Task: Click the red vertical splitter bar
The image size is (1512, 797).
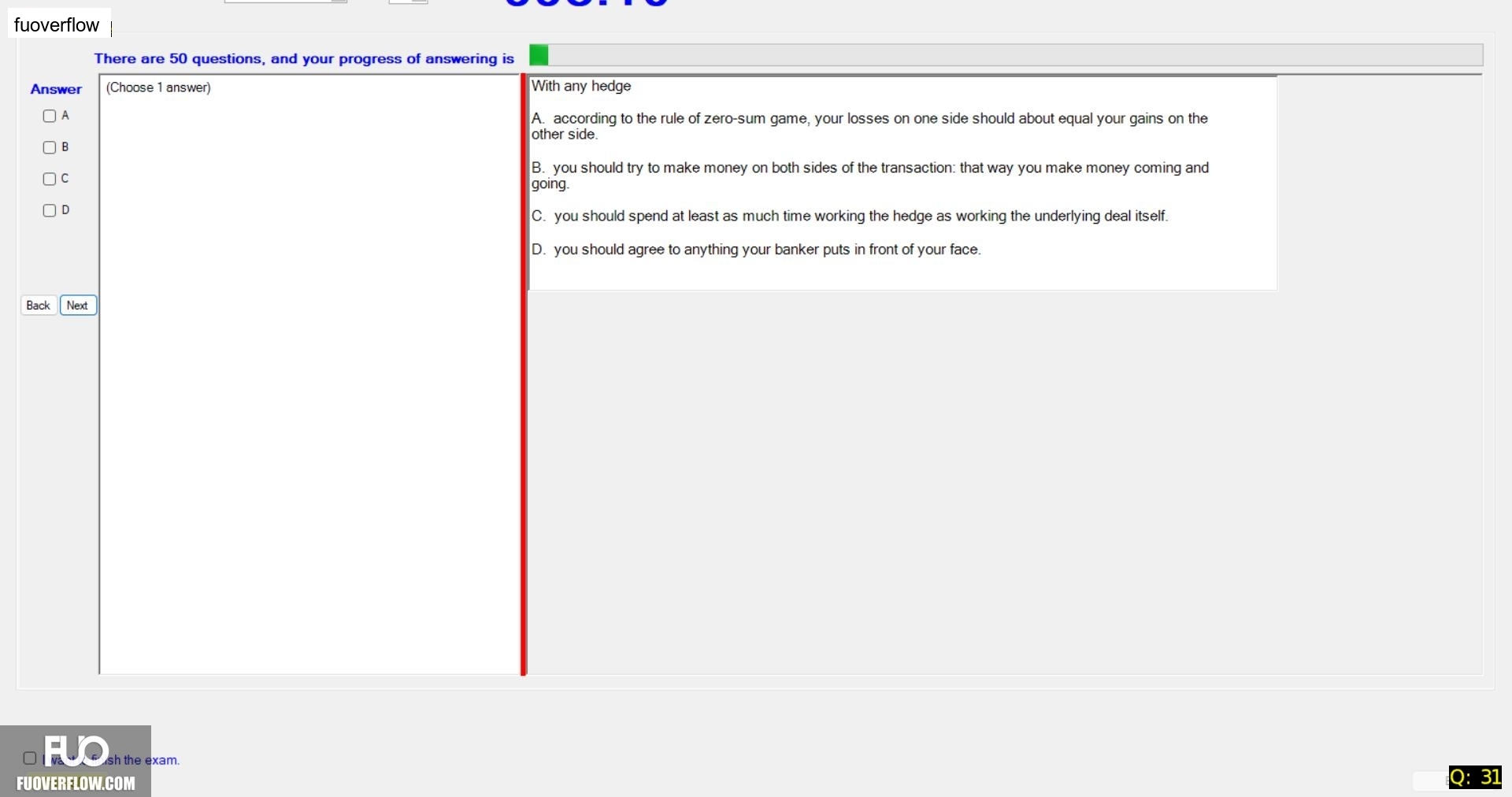Action: point(524,375)
